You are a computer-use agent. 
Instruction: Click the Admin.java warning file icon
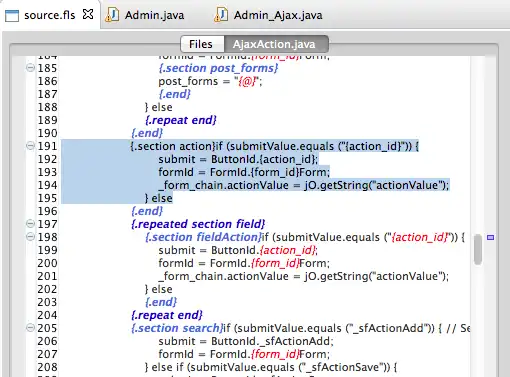(112, 15)
